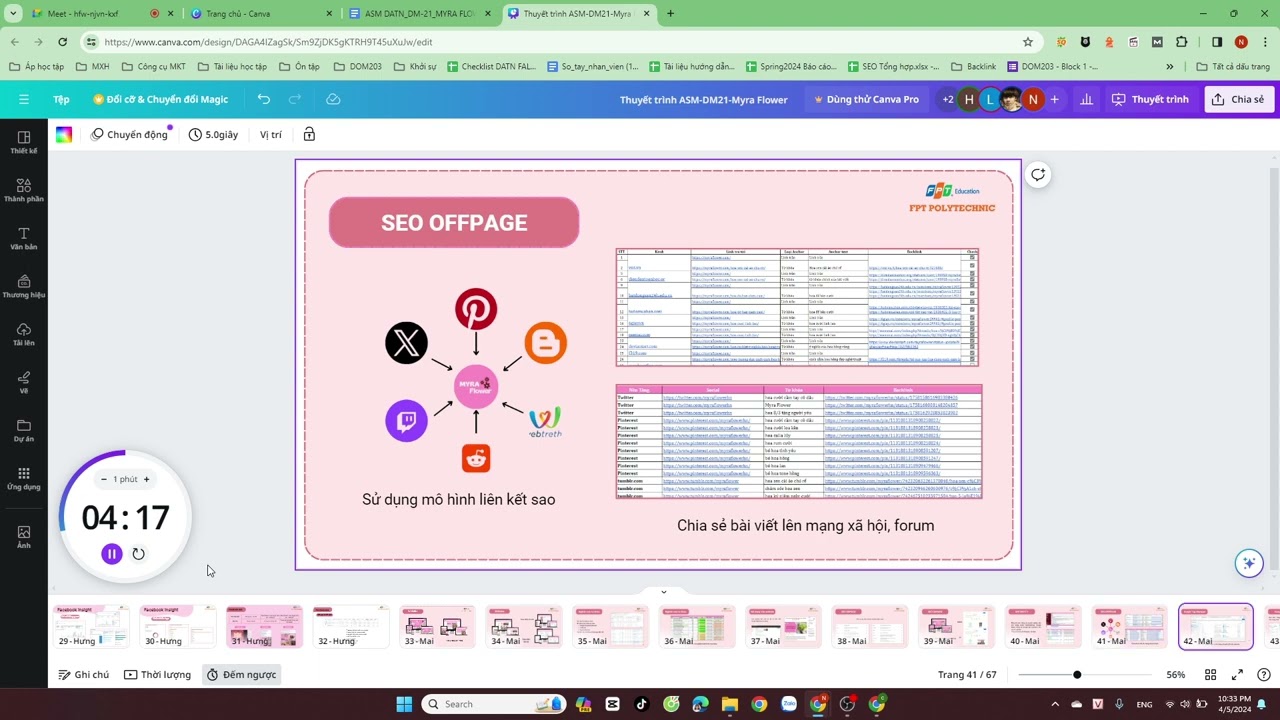Image resolution: width=1280 pixels, height=720 pixels.
Task: Open Windows Start menu
Action: (404, 704)
